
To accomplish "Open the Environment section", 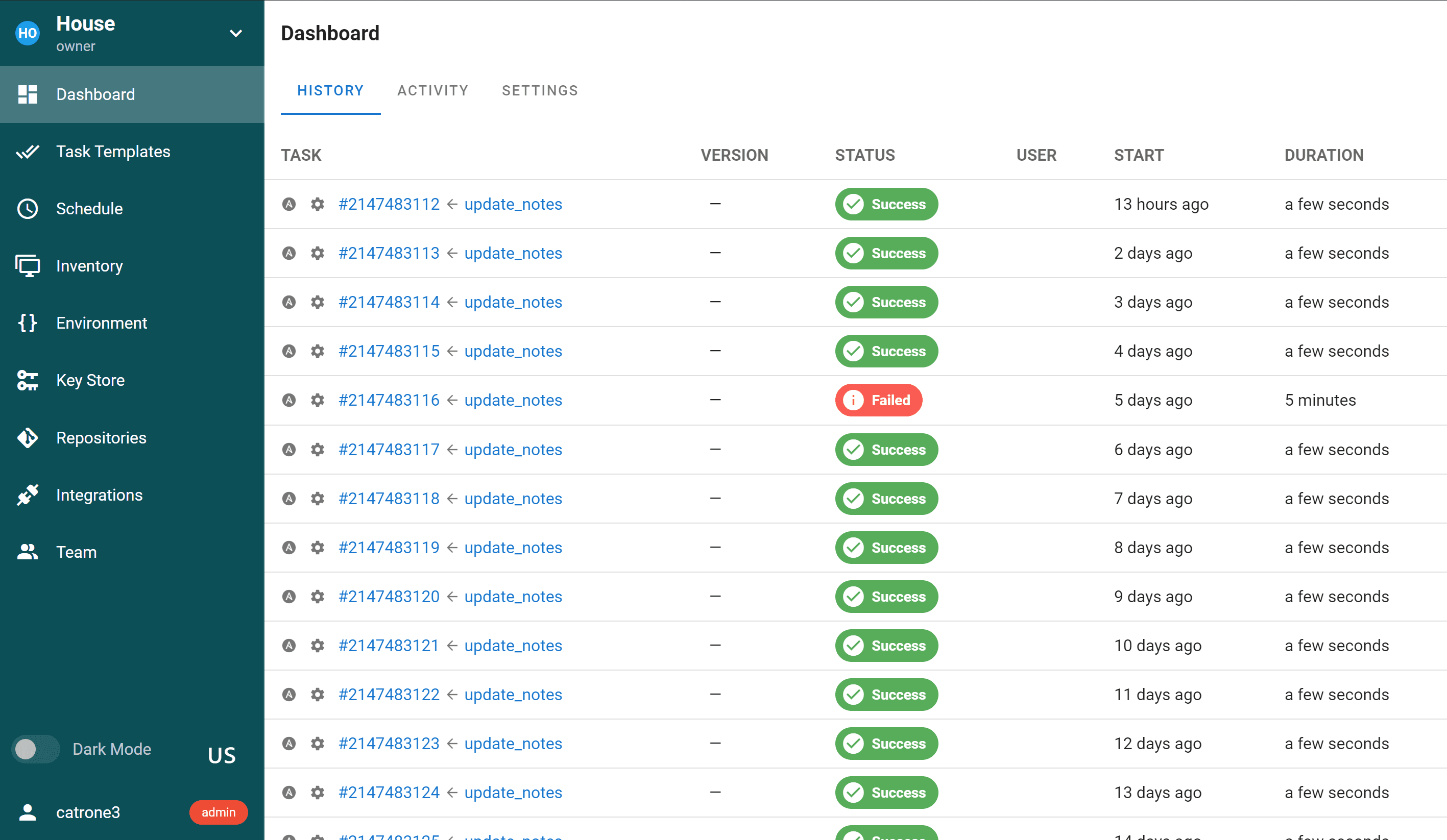I will [x=102, y=323].
